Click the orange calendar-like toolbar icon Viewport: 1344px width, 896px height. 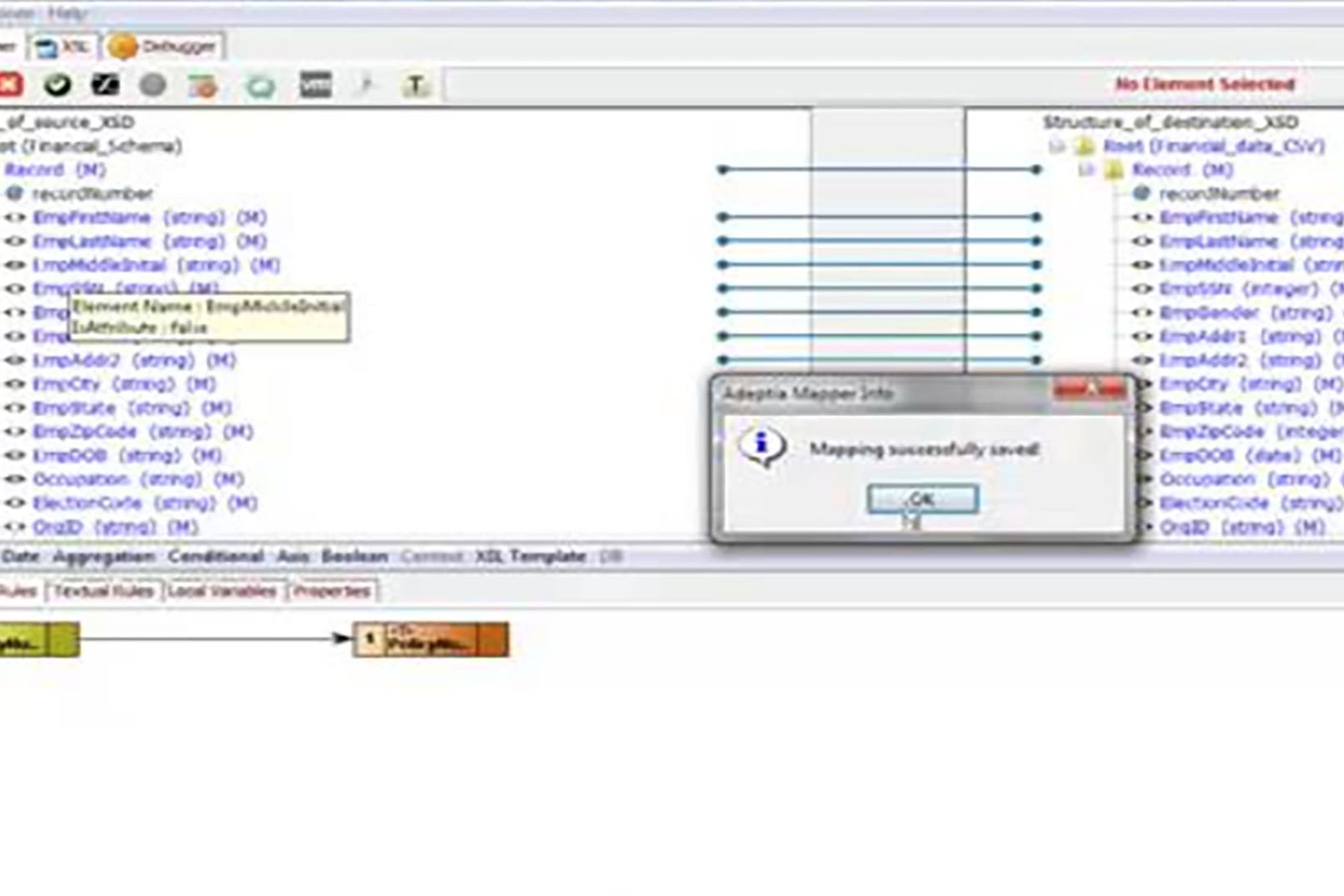click(203, 86)
